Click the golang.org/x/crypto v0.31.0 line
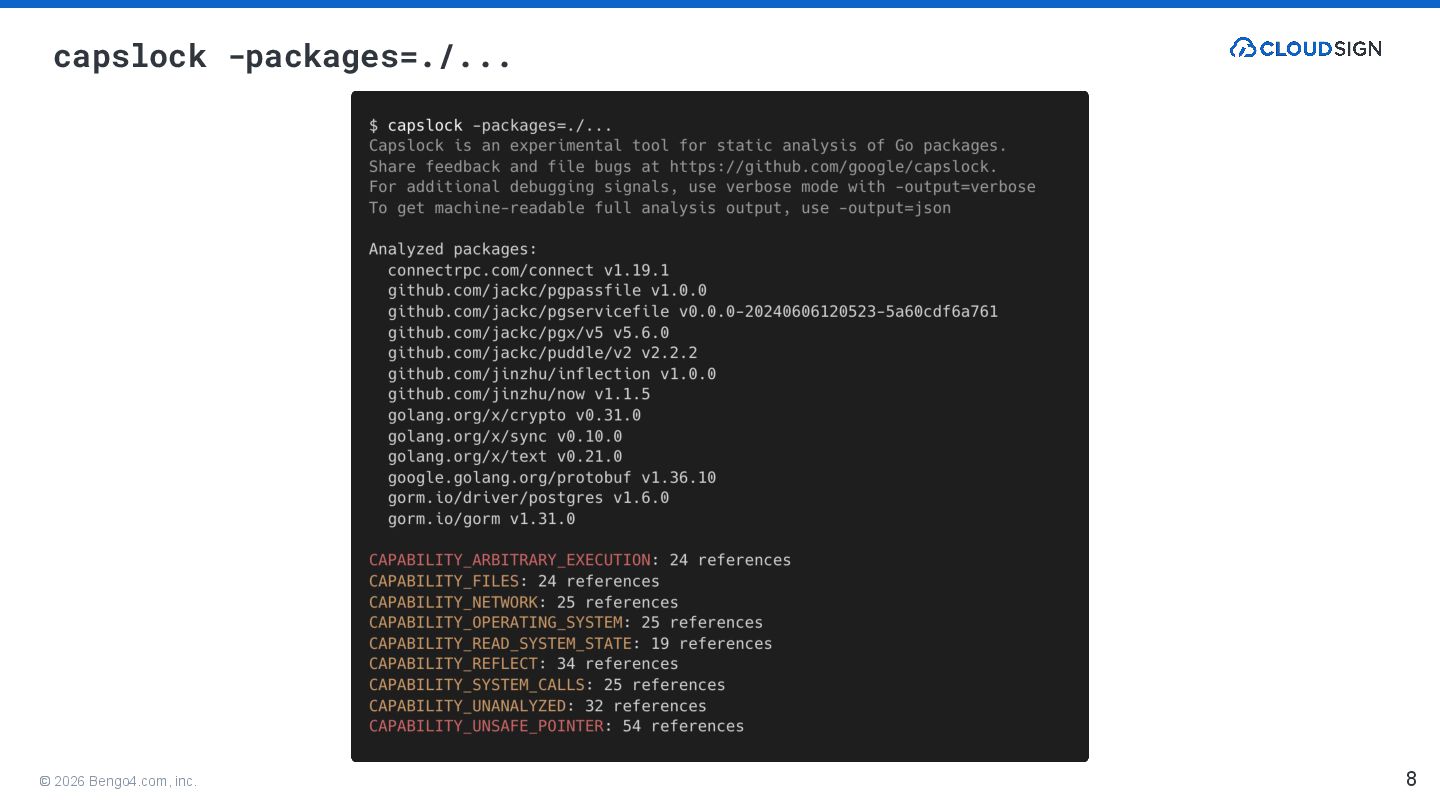 (x=514, y=415)
